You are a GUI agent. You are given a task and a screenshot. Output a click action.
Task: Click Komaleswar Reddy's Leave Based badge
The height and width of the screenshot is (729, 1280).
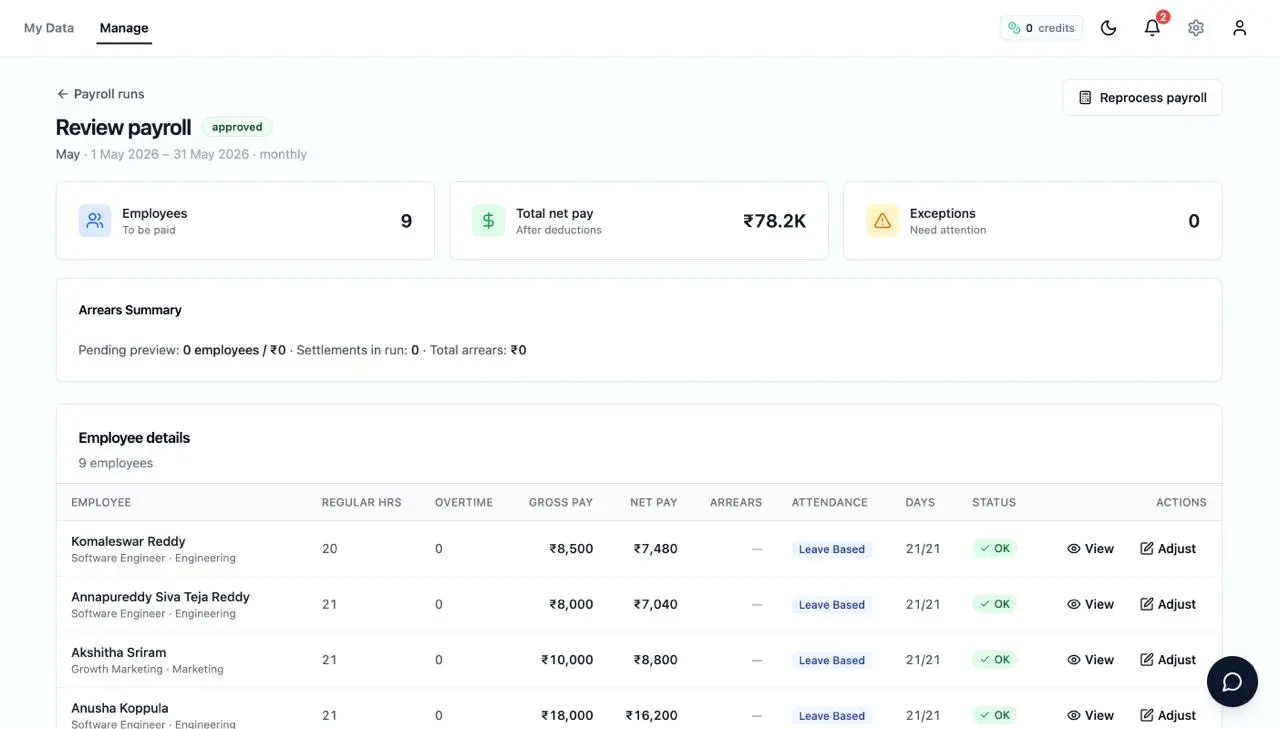pos(832,549)
